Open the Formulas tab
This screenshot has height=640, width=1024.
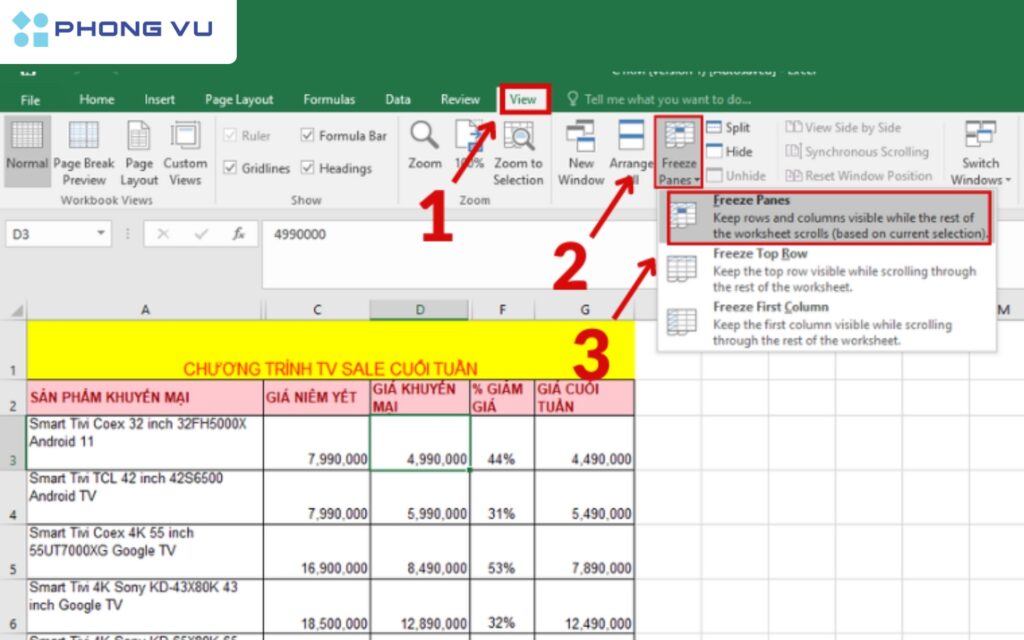(329, 99)
